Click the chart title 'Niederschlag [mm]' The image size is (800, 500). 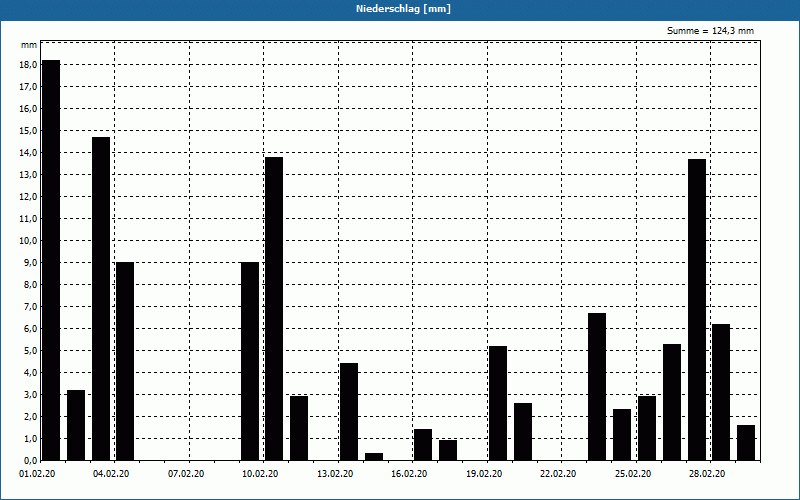tap(403, 9)
